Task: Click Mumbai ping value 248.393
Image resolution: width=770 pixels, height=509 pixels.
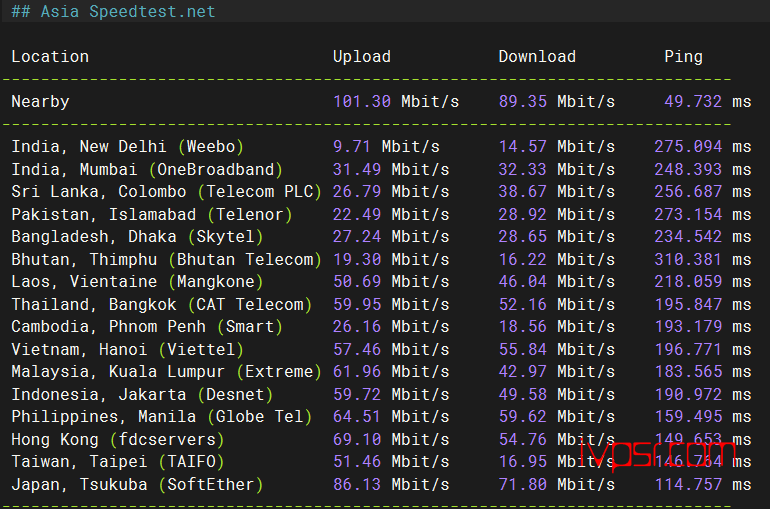Action: [688, 169]
